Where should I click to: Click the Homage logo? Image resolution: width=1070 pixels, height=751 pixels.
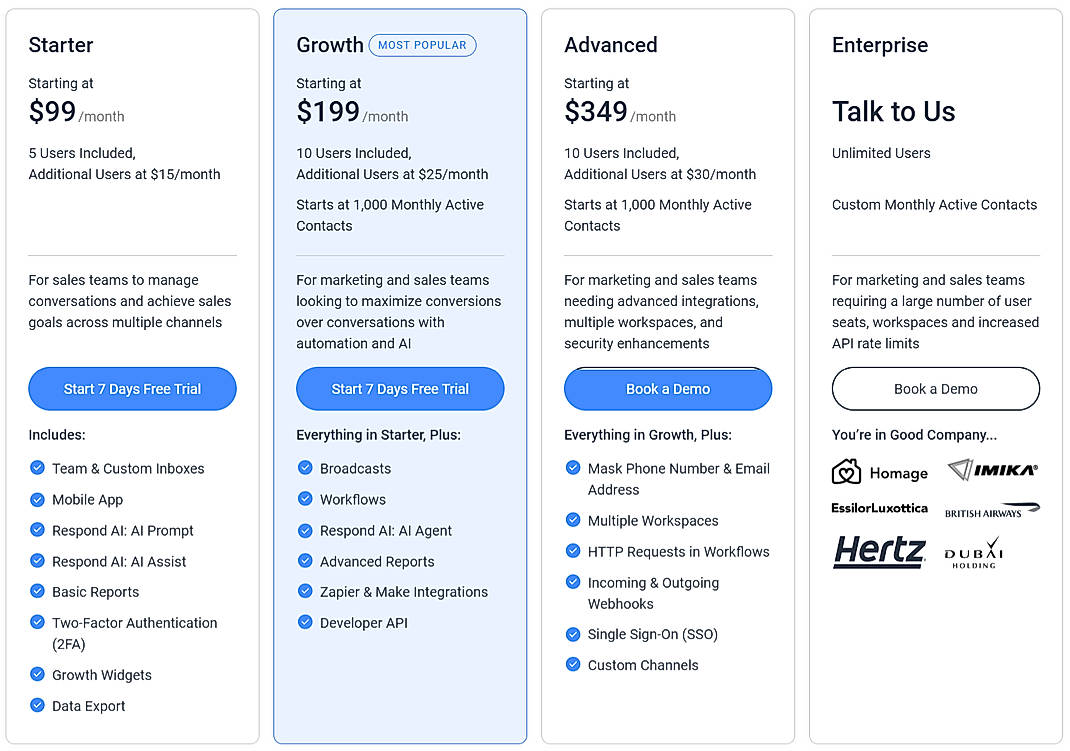(880, 472)
